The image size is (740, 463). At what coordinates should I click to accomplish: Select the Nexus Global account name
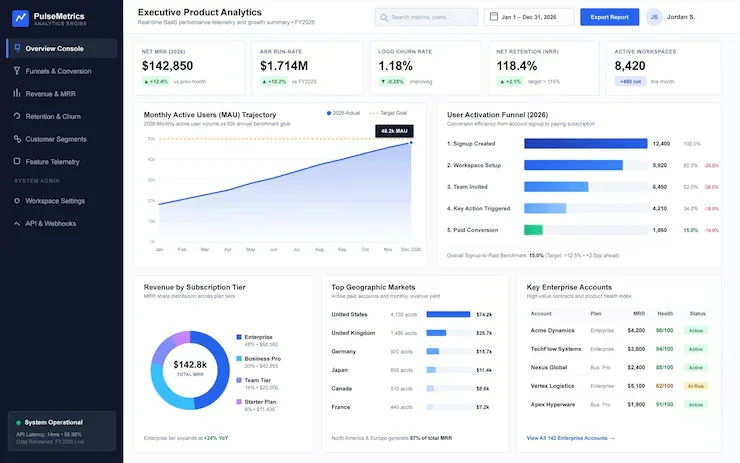(548, 367)
